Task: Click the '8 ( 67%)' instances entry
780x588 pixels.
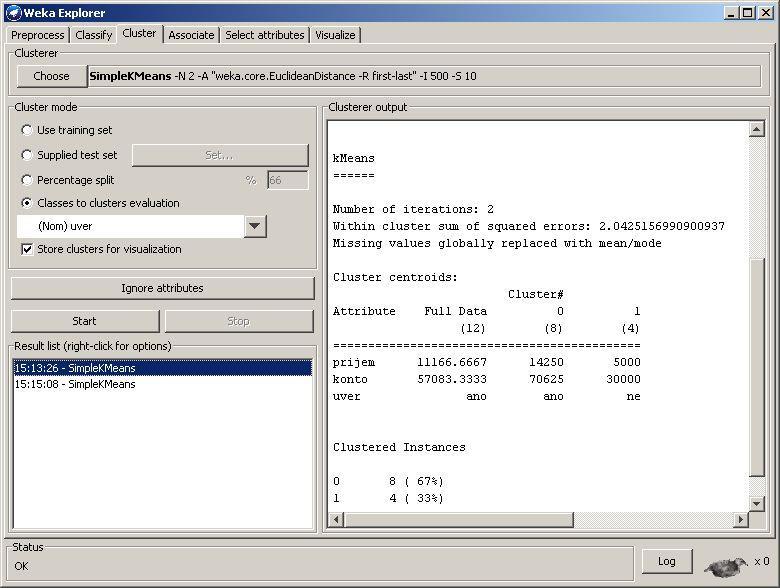Action: (x=416, y=482)
